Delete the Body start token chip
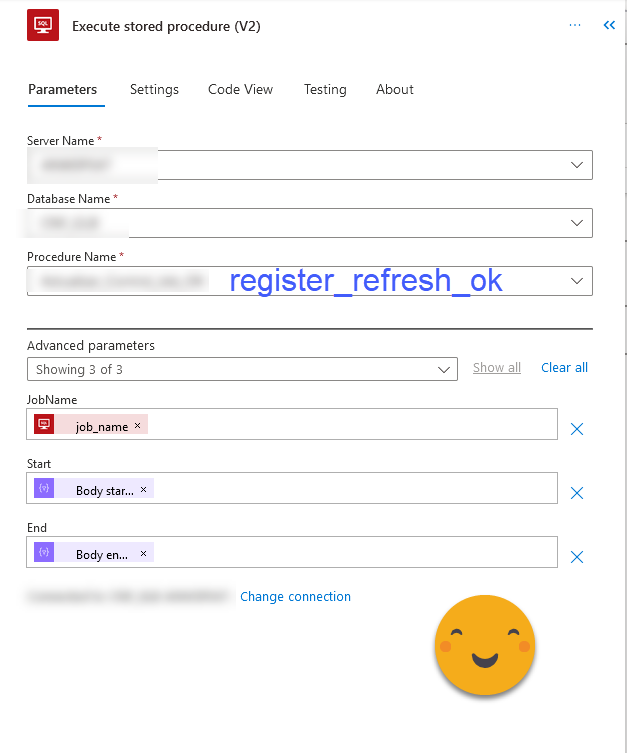The width and height of the screenshot is (627, 753). (x=143, y=489)
